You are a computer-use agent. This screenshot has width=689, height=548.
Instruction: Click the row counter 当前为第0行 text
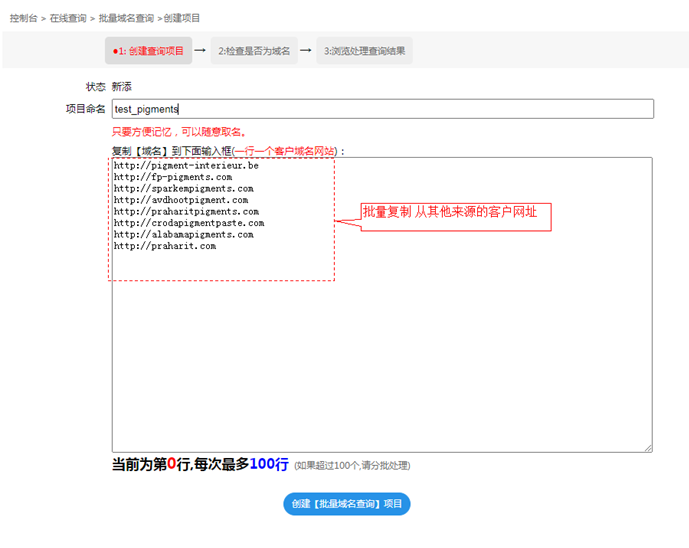coord(152,464)
